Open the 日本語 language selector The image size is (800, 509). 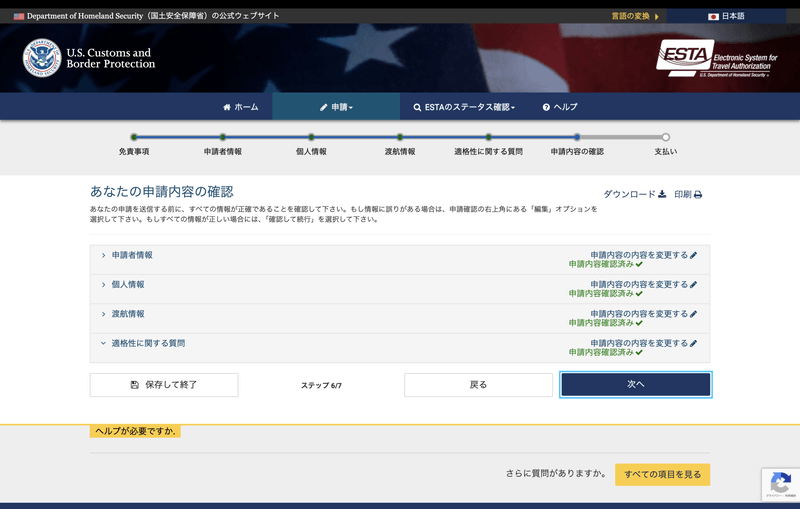[x=726, y=16]
